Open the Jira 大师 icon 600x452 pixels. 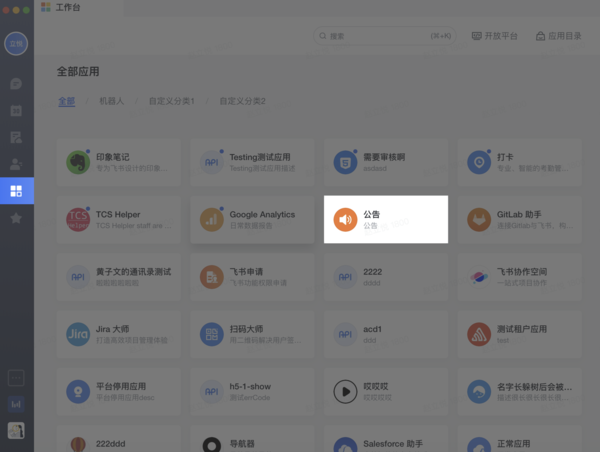78,334
